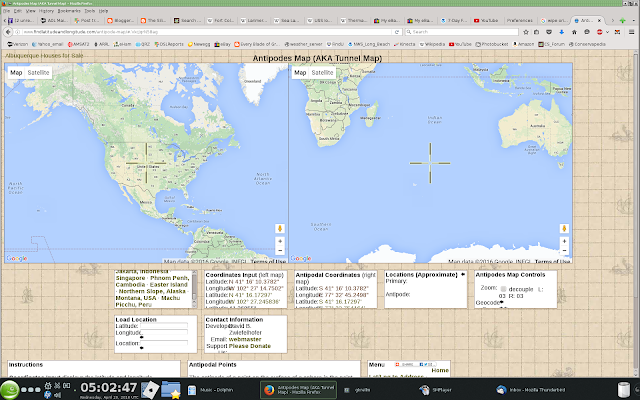
Task: Open the Bookmarks menu
Action: coord(69,11)
